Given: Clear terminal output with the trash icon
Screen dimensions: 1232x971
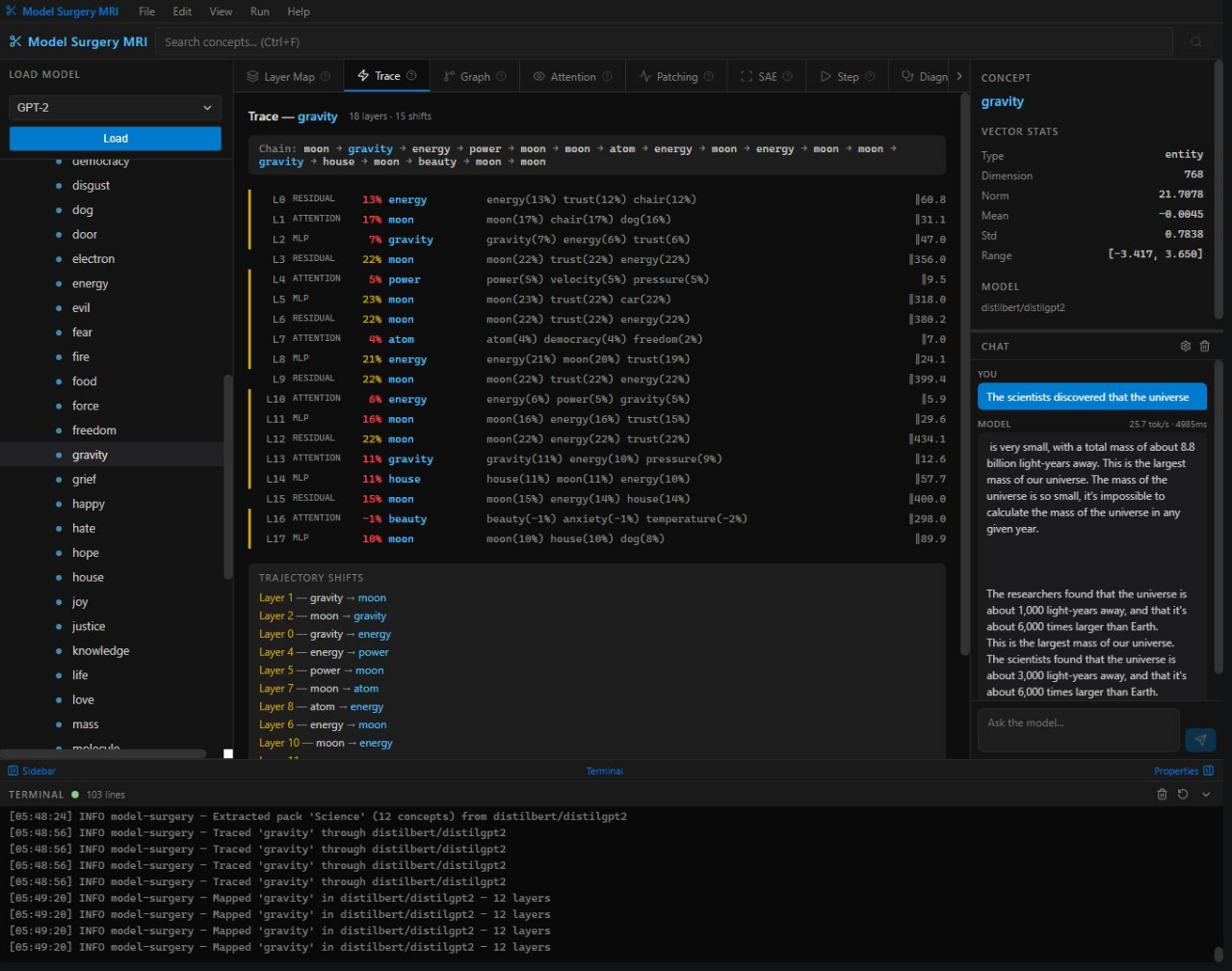Looking at the screenshot, I should point(1162,795).
